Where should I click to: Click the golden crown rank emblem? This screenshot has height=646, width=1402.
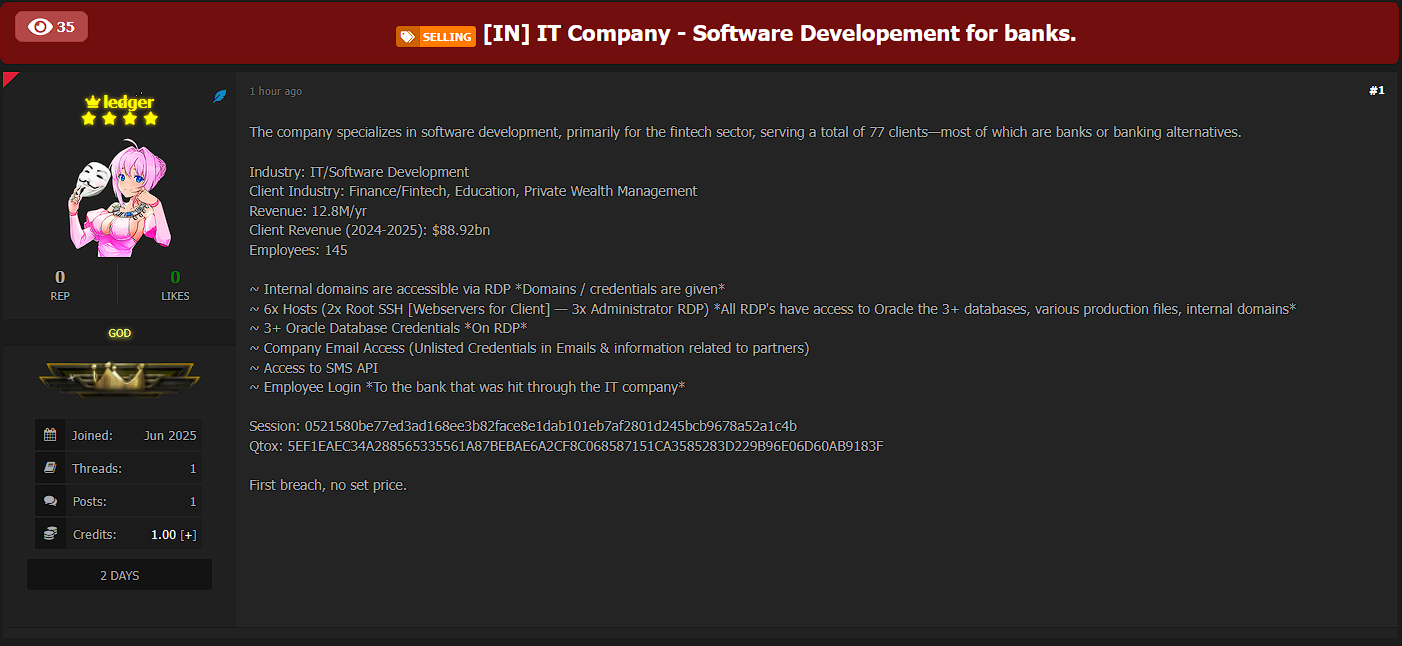[119, 379]
